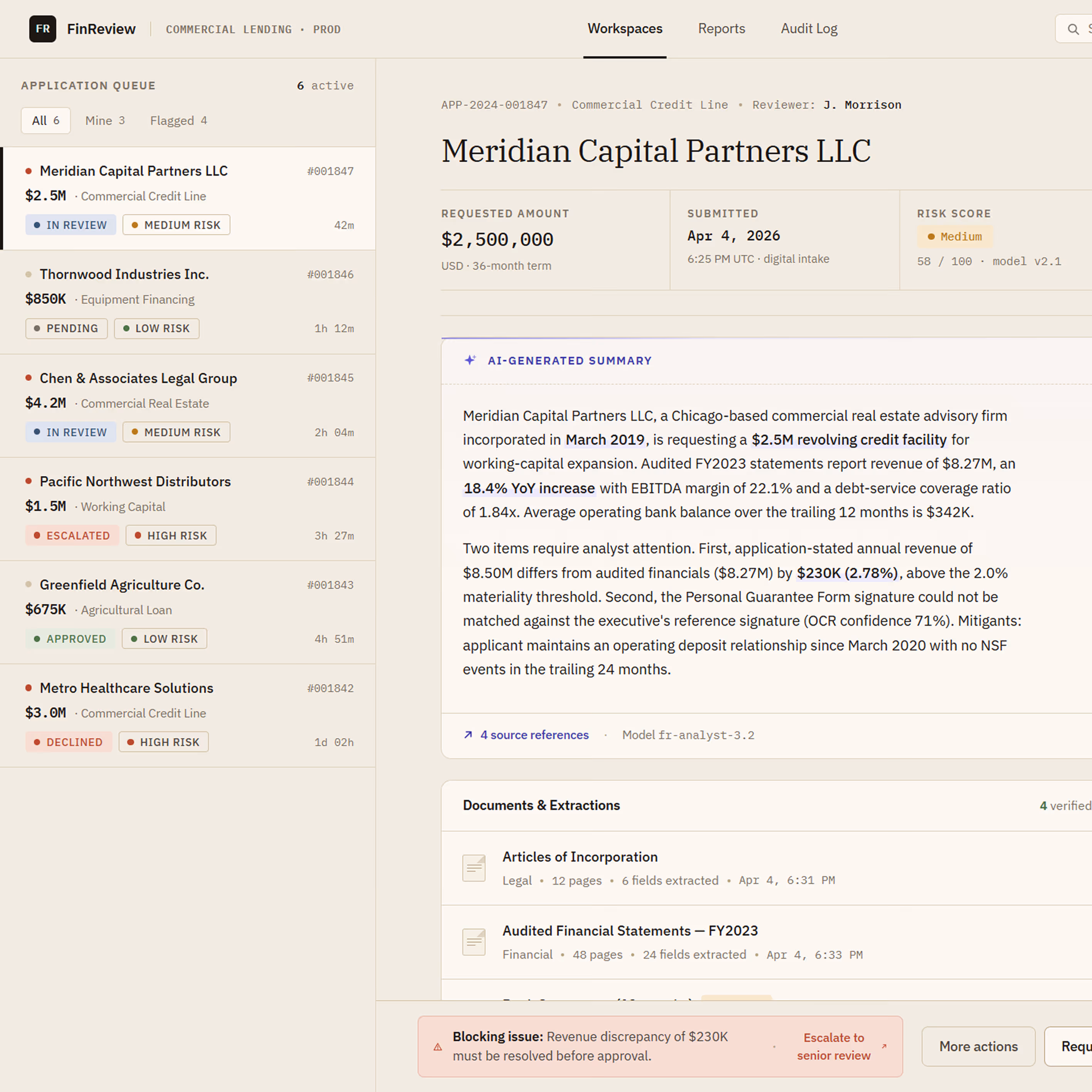Select Chen & Associates Legal Group application
This screenshot has height=1092, width=1092.
coord(188,406)
